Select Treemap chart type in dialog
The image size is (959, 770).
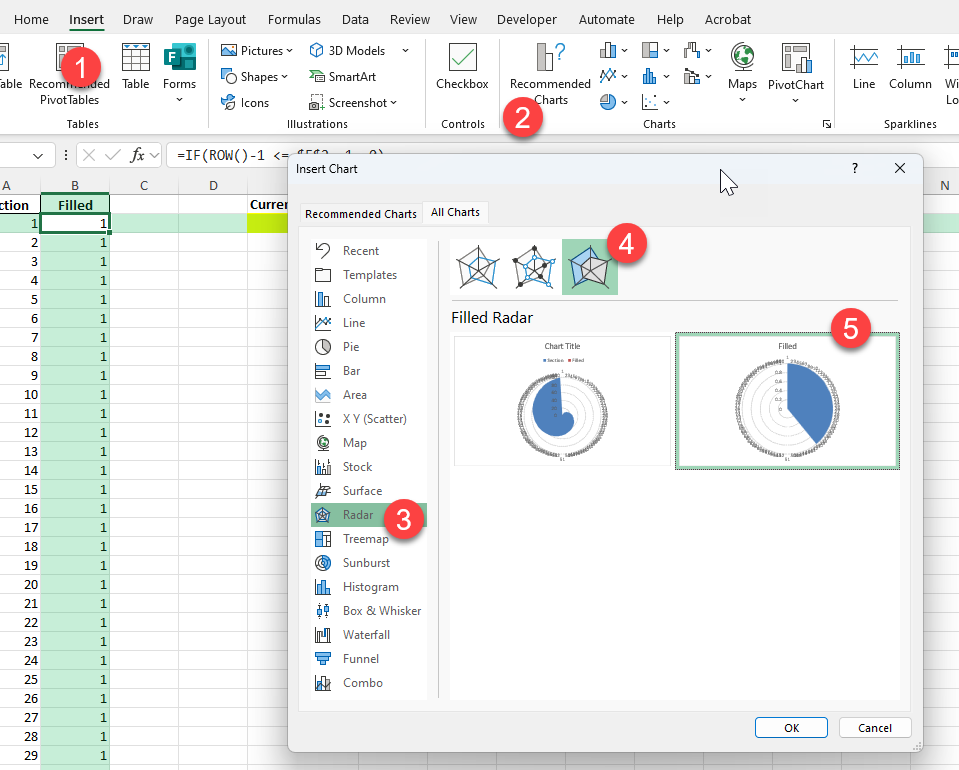coord(368,539)
